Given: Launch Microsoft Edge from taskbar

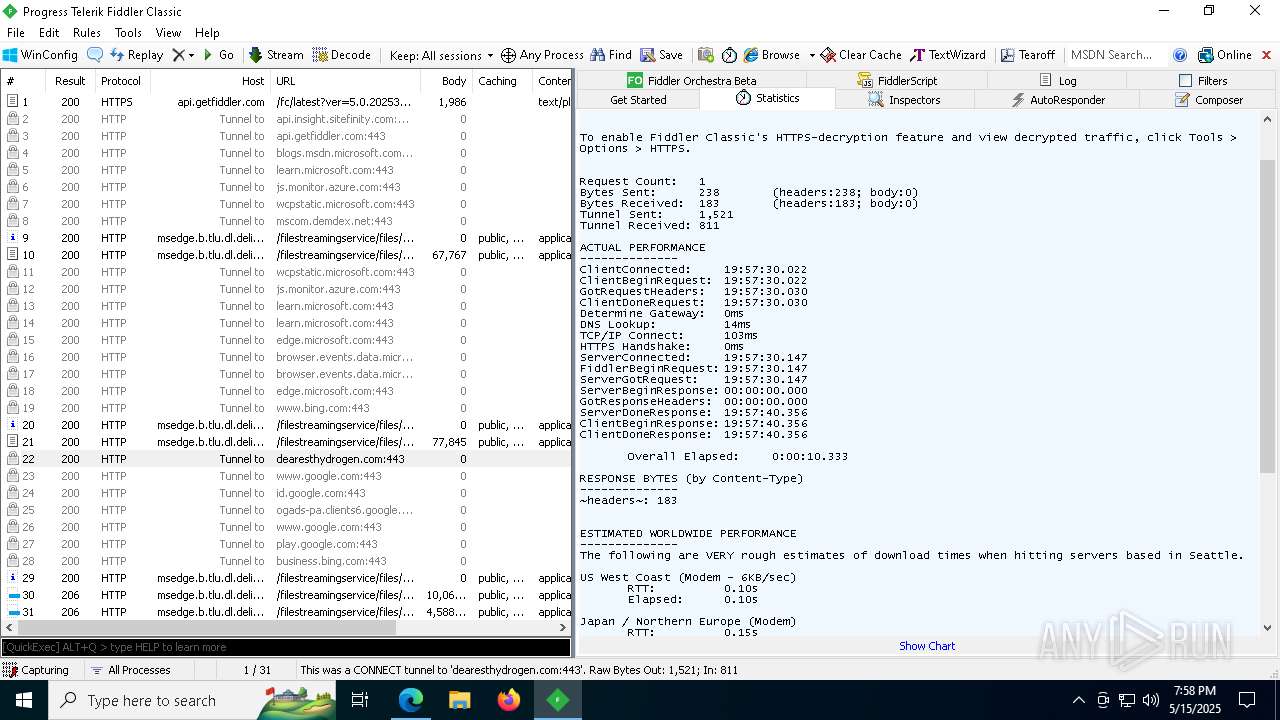Looking at the screenshot, I should point(411,700).
